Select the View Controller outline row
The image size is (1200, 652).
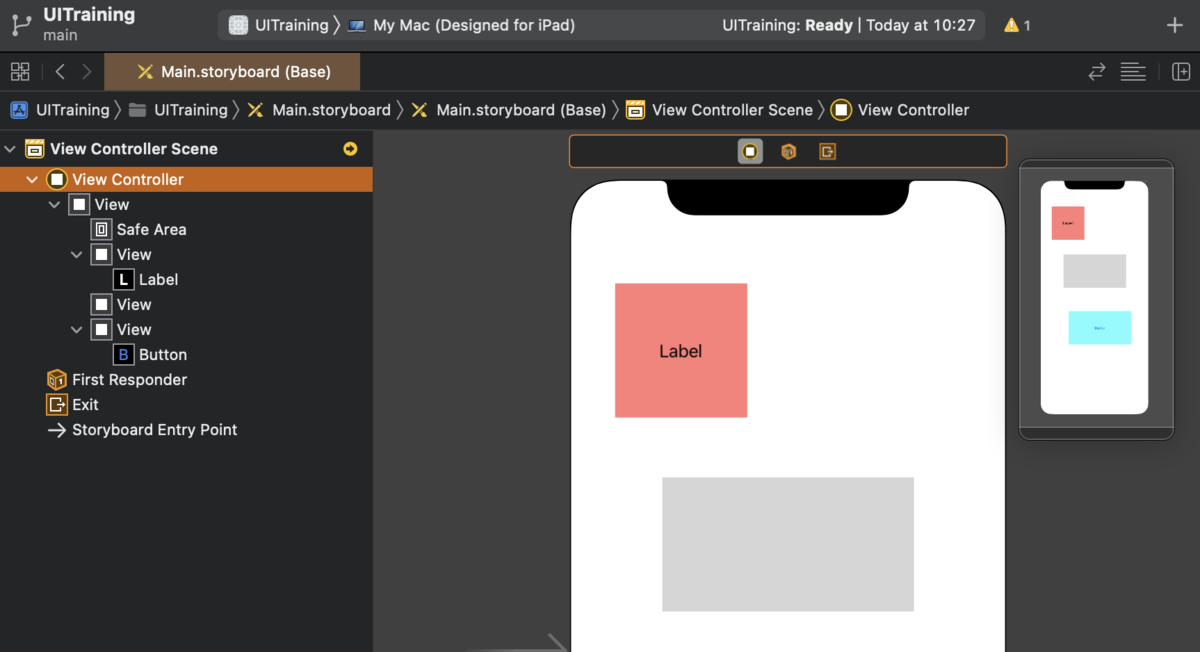click(x=186, y=180)
